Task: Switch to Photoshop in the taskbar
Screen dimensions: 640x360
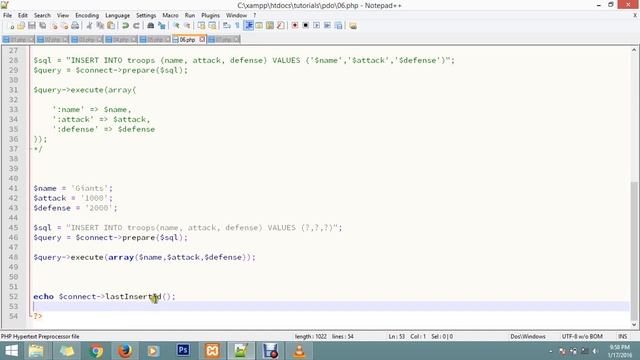Action: (183, 351)
